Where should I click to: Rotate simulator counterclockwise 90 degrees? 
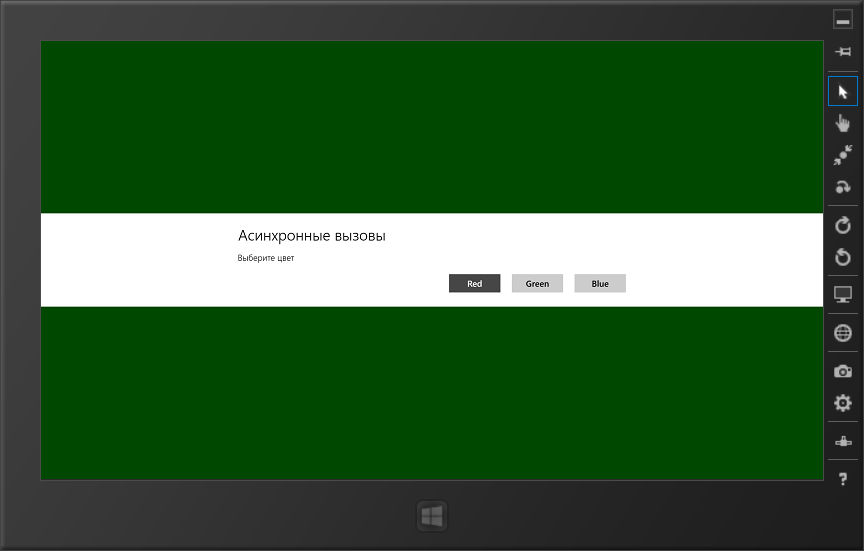pos(843,257)
